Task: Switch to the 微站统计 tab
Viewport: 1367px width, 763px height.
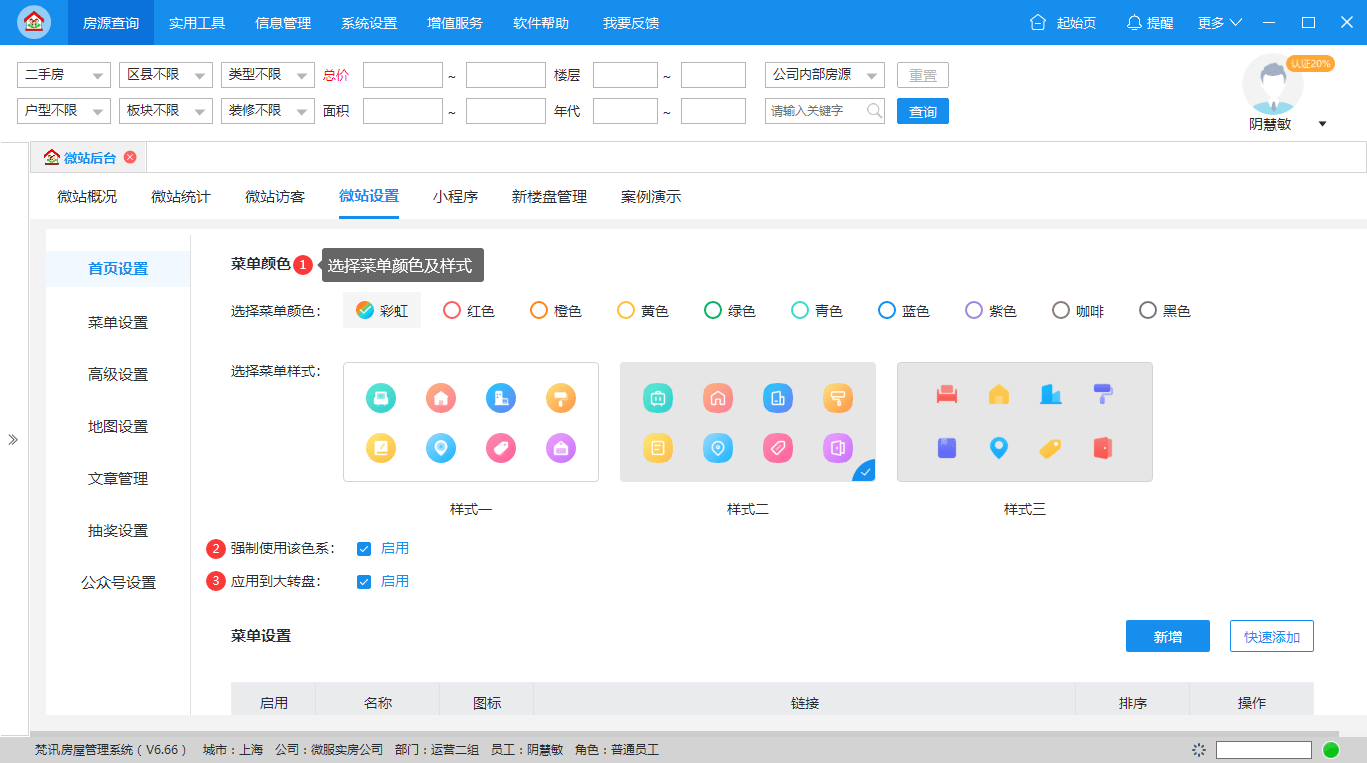Action: (x=181, y=197)
